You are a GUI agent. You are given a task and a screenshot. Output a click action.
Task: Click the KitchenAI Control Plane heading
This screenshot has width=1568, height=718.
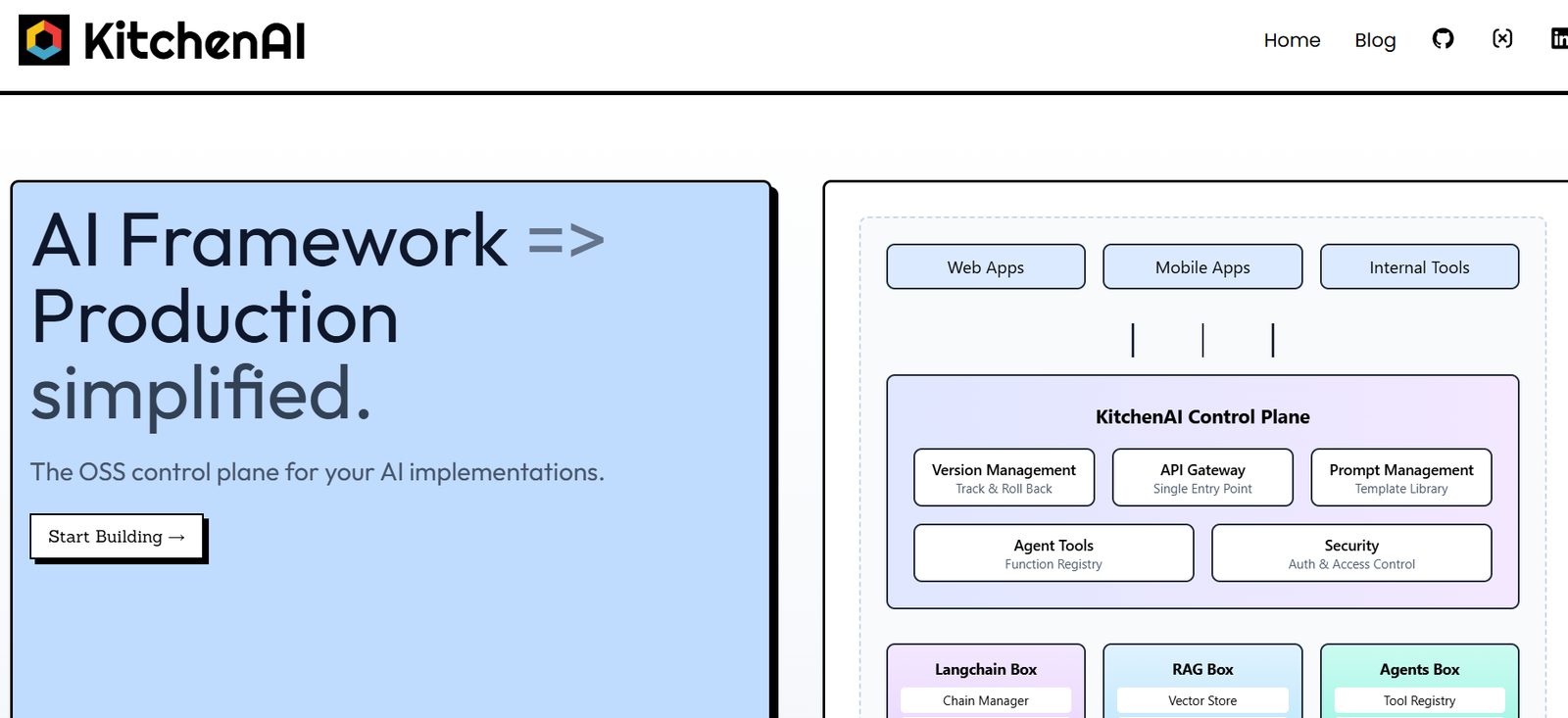pos(1202,417)
